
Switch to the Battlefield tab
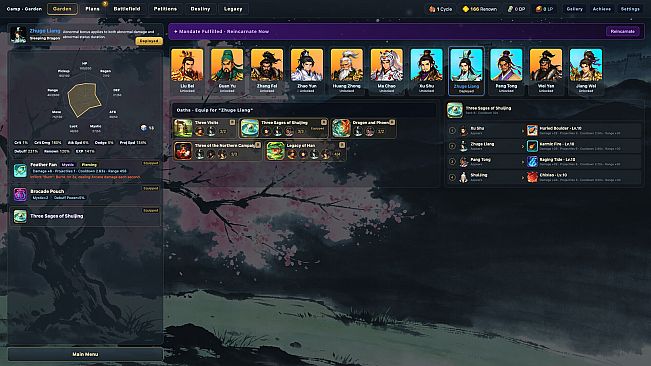(x=127, y=9)
